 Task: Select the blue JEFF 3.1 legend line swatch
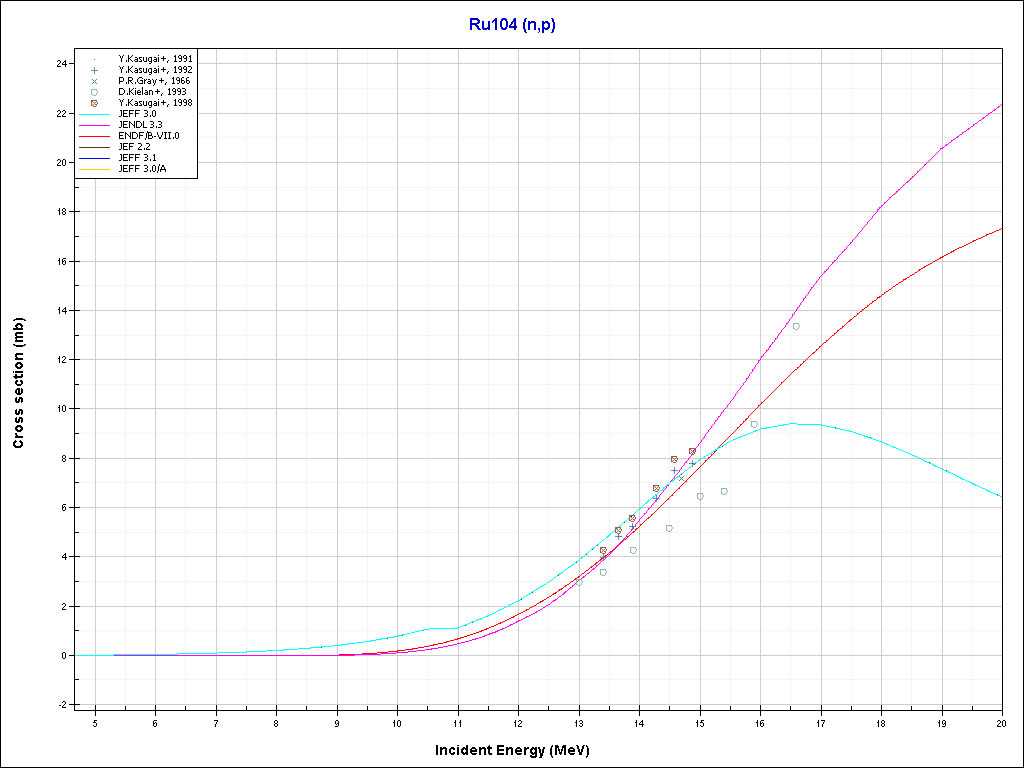click(94, 157)
